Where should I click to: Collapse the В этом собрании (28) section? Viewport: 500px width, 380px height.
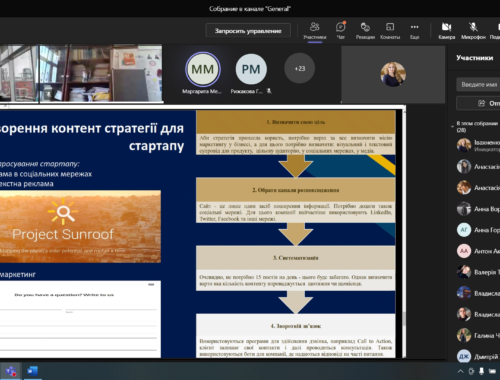(x=452, y=127)
